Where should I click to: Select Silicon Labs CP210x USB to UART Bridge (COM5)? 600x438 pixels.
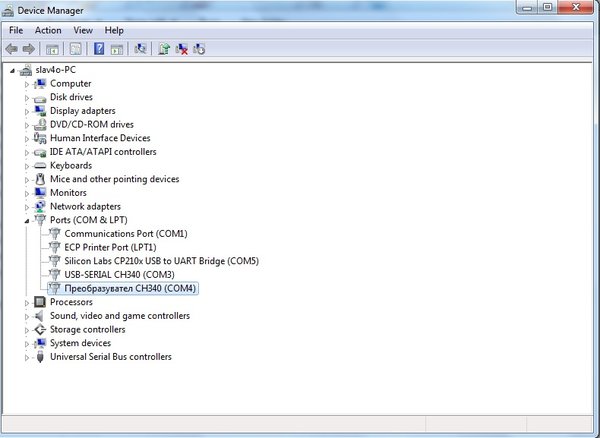pos(161,261)
